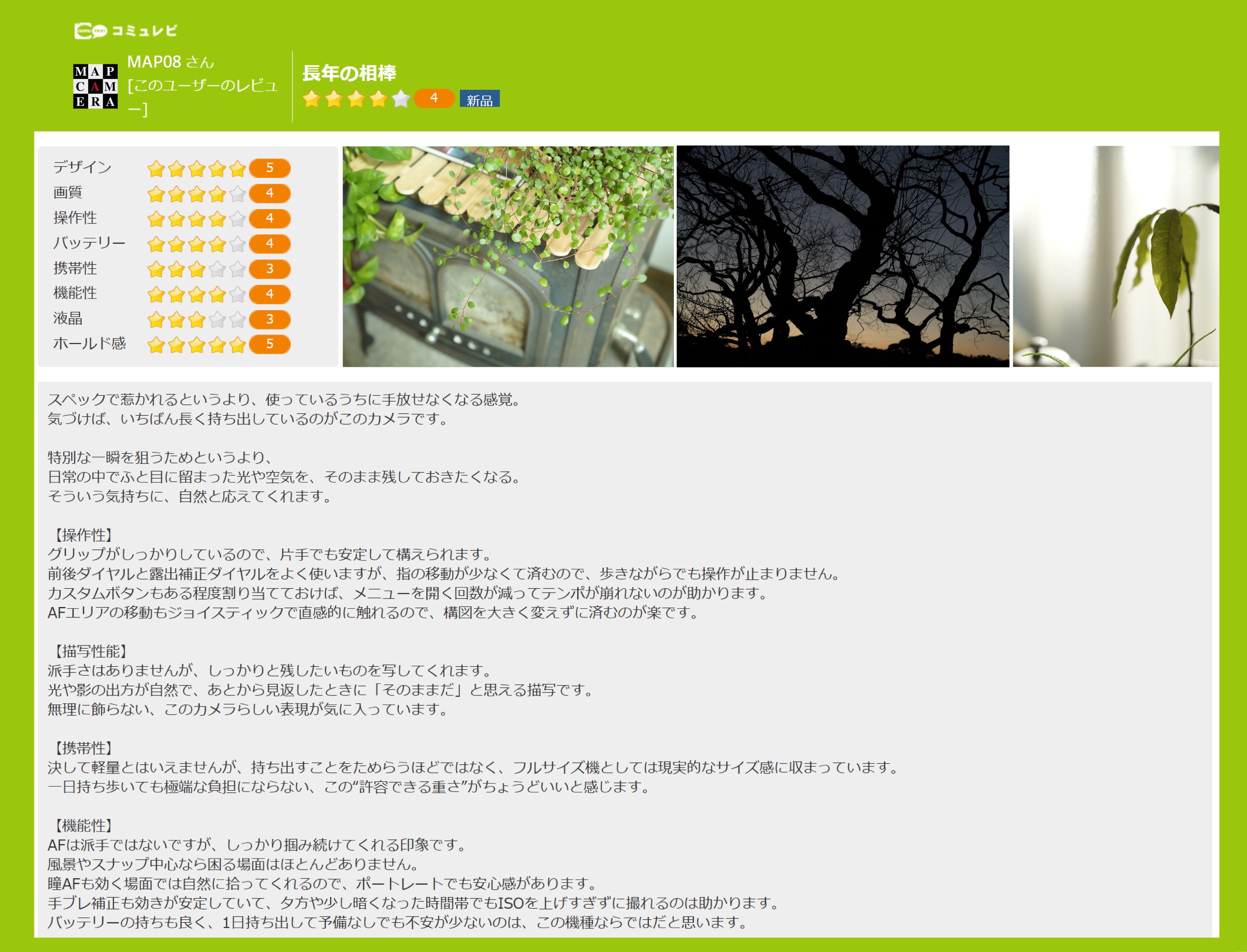Click the 液晶 score badge 3

[x=270, y=319]
